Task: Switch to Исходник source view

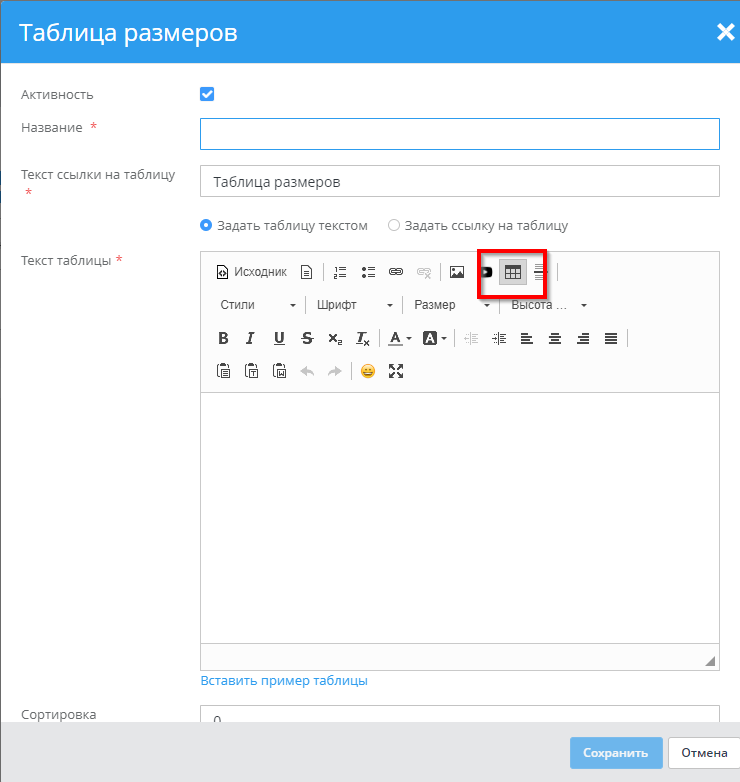Action: coord(251,272)
